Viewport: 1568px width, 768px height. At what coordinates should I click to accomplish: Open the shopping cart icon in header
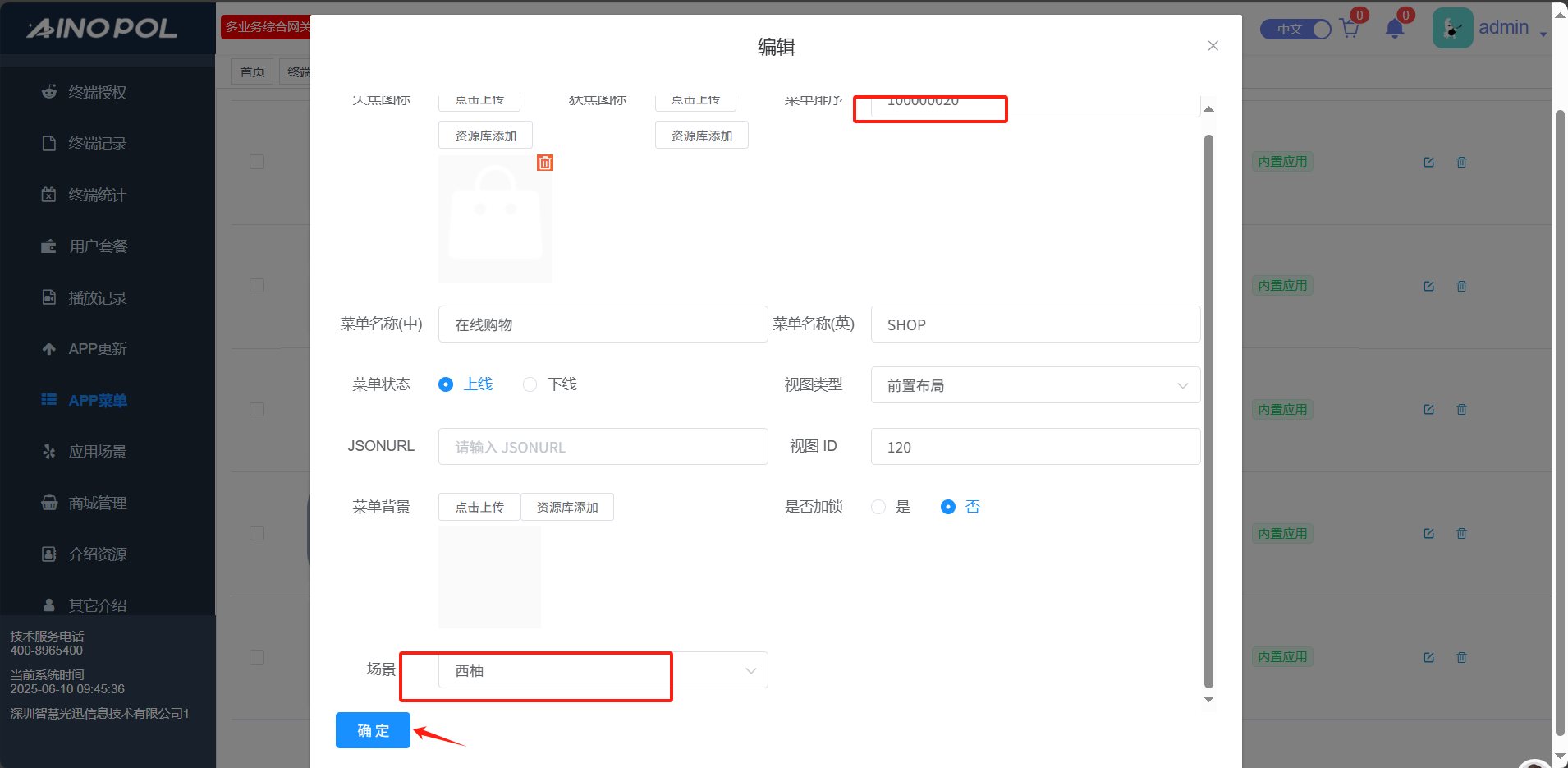[x=1349, y=29]
